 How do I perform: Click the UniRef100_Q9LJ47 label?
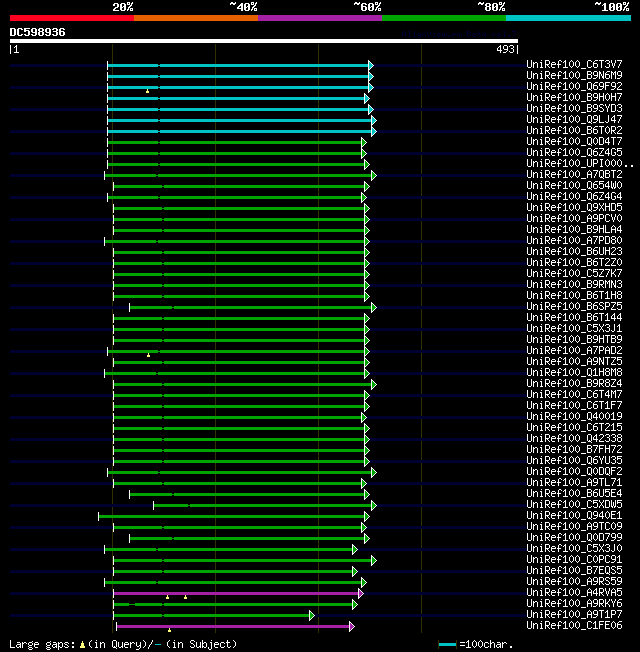point(574,119)
